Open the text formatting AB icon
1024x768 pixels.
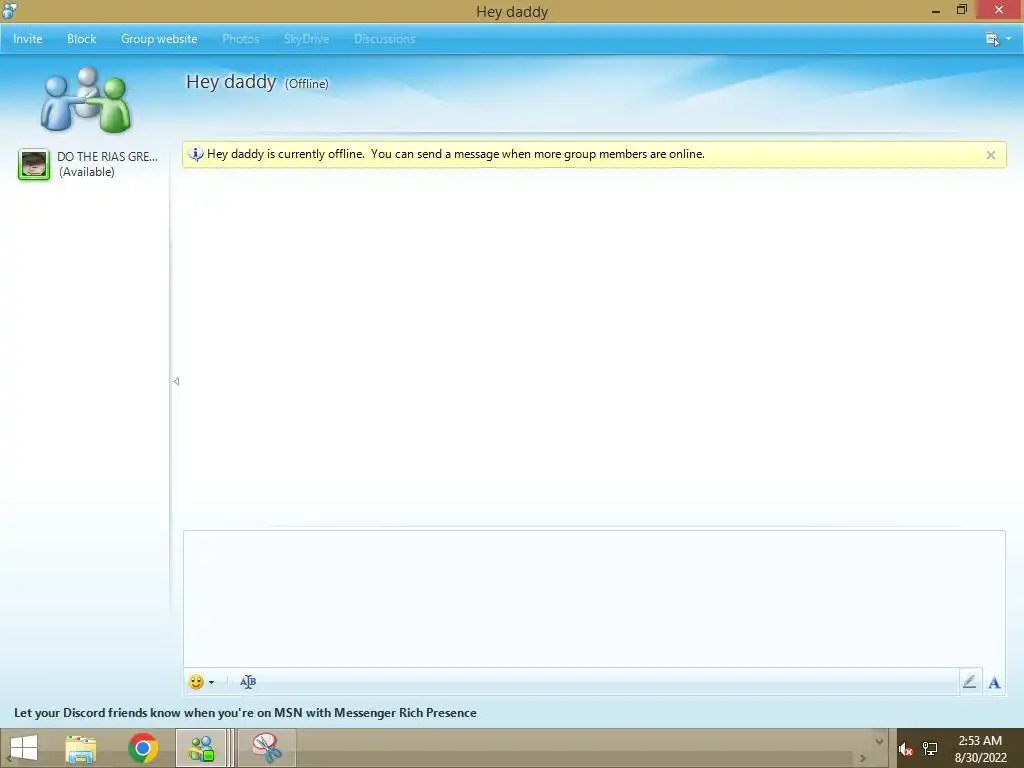pyautogui.click(x=248, y=682)
